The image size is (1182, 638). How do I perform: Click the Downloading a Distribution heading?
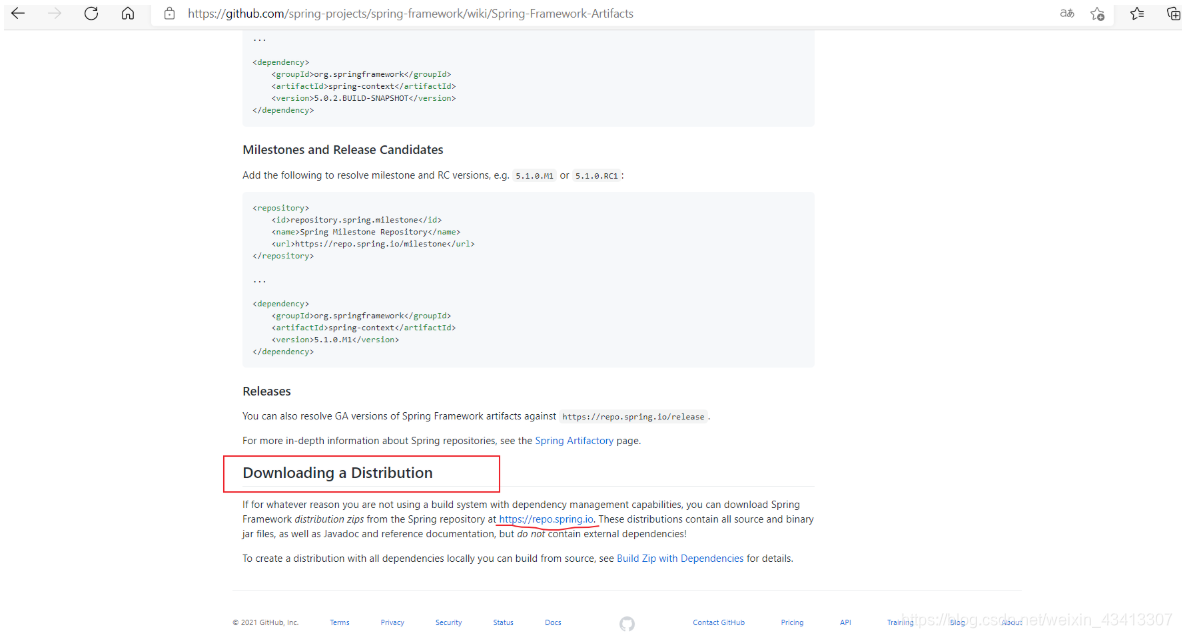338,473
